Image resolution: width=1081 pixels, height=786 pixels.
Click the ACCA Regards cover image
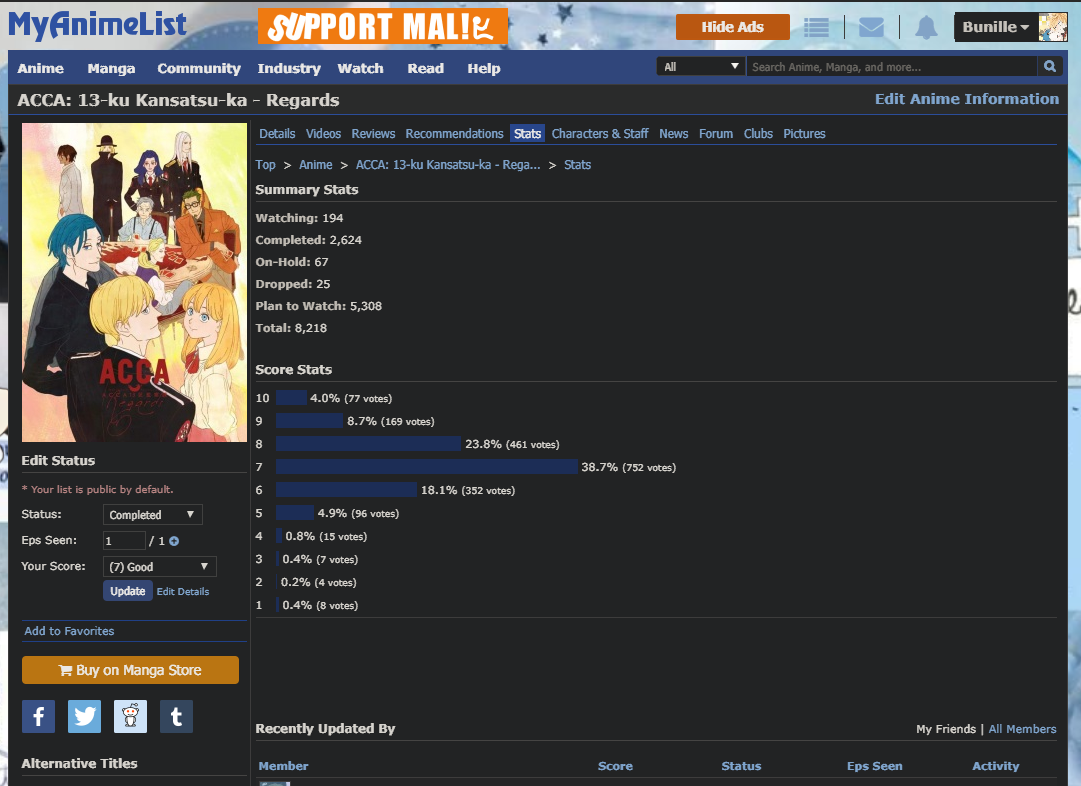134,283
